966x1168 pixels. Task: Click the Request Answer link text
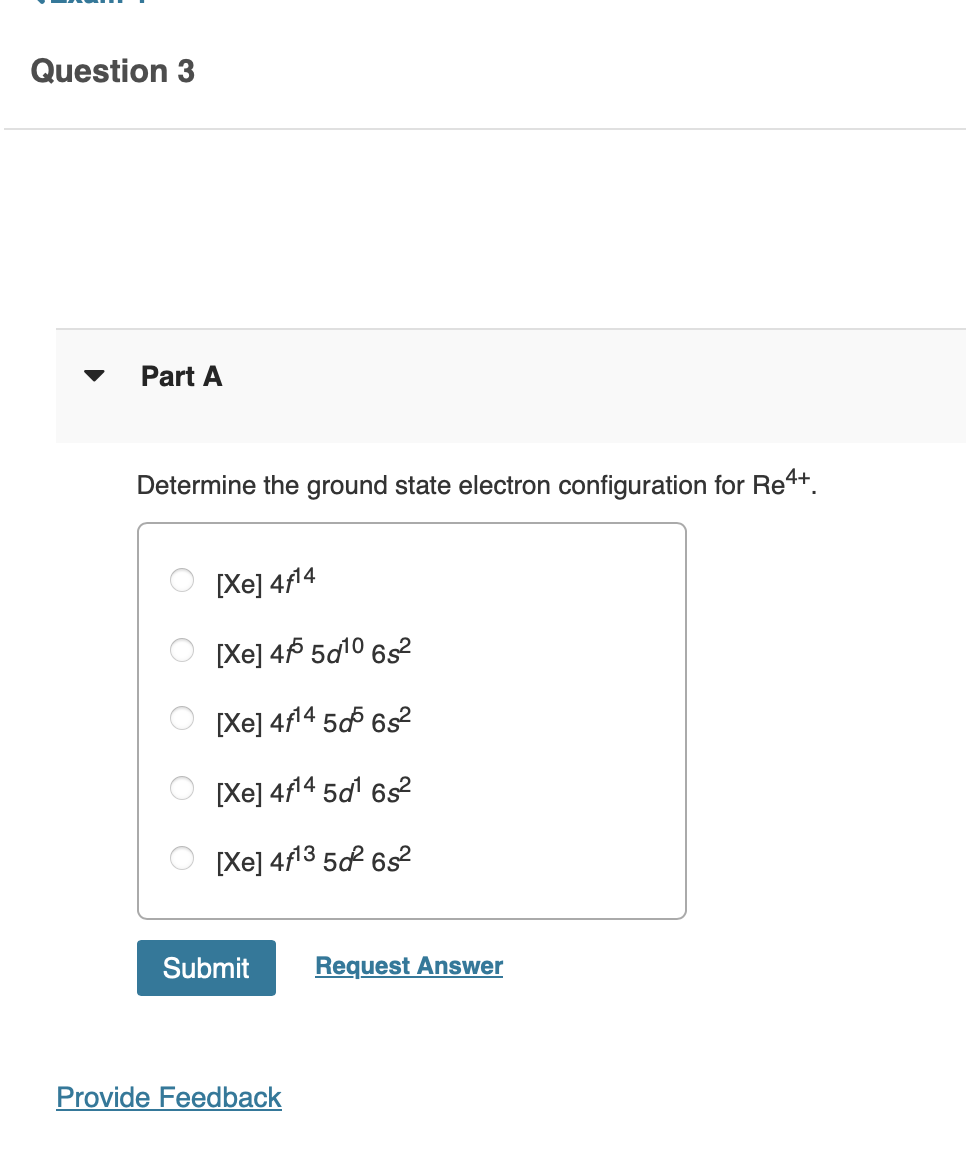point(408,966)
